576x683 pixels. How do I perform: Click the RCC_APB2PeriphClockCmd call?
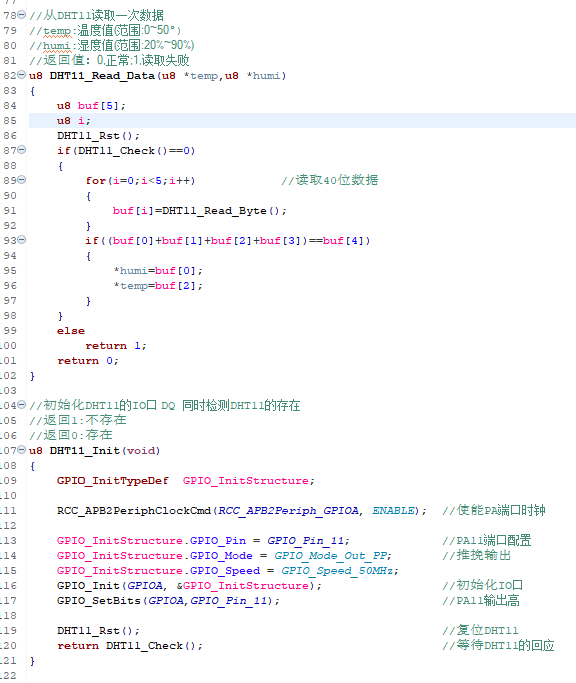242,511
